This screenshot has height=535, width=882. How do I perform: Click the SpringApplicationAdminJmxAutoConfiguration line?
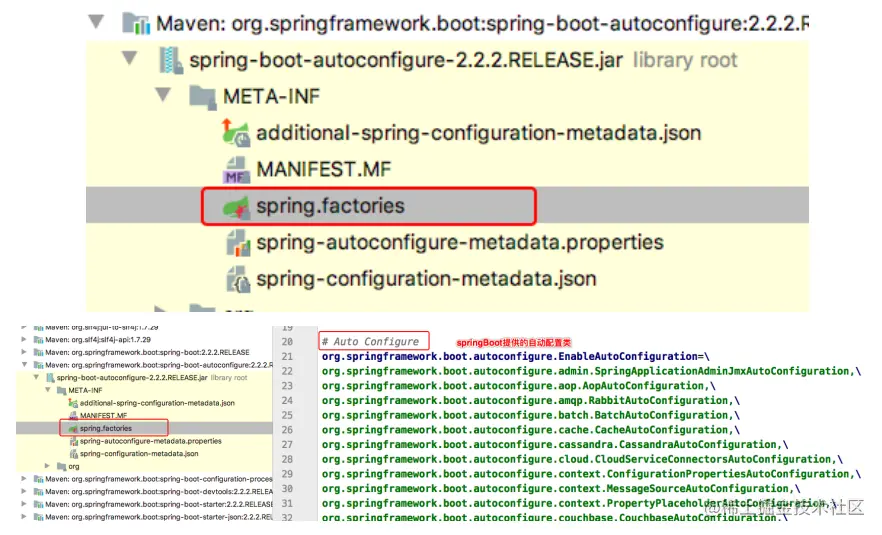point(591,371)
